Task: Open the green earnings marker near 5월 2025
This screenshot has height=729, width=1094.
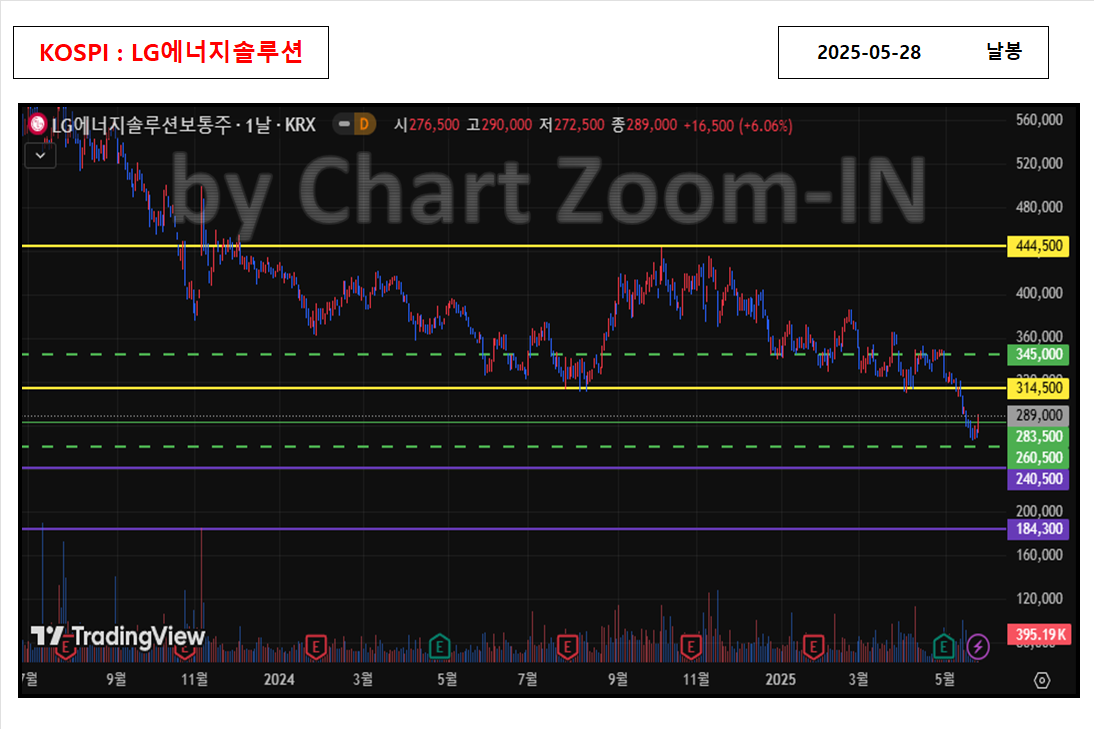Action: [943, 647]
